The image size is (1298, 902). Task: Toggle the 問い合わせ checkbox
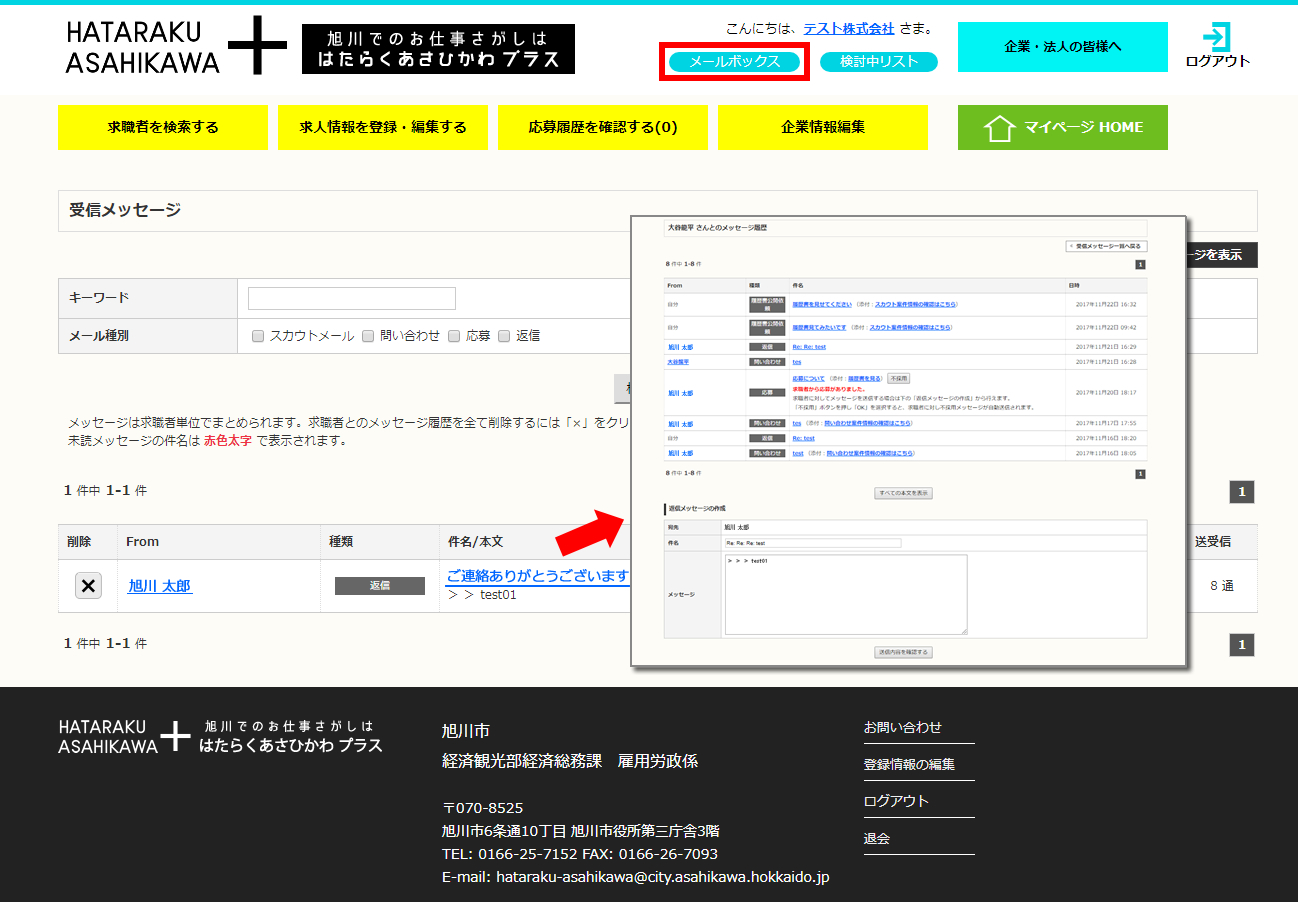point(368,336)
